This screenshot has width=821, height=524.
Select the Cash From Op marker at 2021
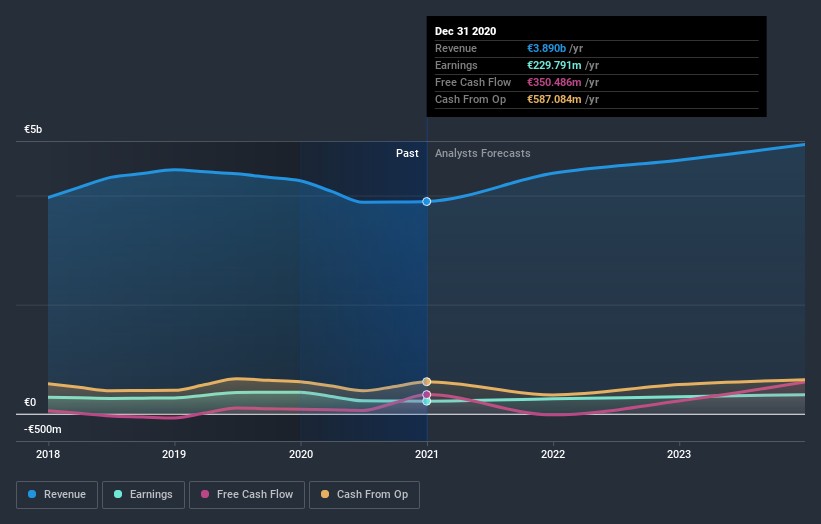pyautogui.click(x=427, y=382)
